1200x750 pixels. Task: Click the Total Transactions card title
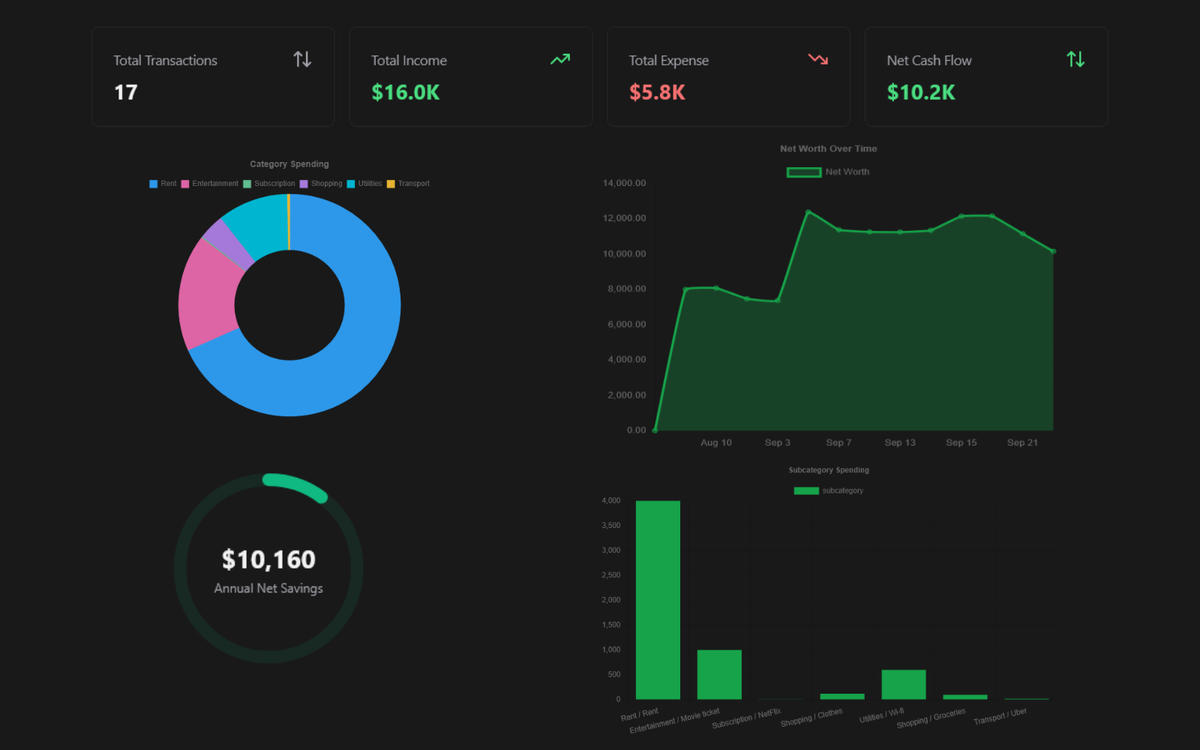[165, 60]
